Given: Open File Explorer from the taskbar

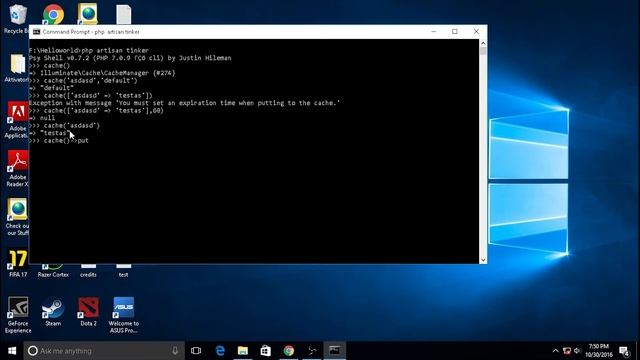Looking at the screenshot, I should tap(243, 351).
